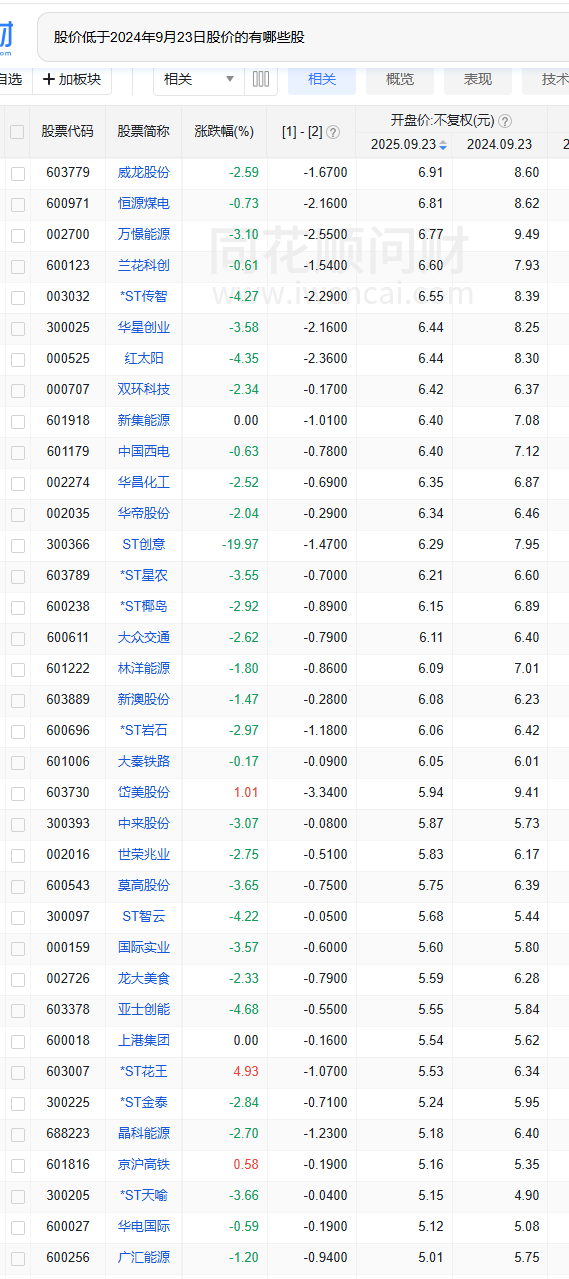This screenshot has width=569, height=1279.
Task: Check the box for 威龙股份 row
Action: click(18, 173)
